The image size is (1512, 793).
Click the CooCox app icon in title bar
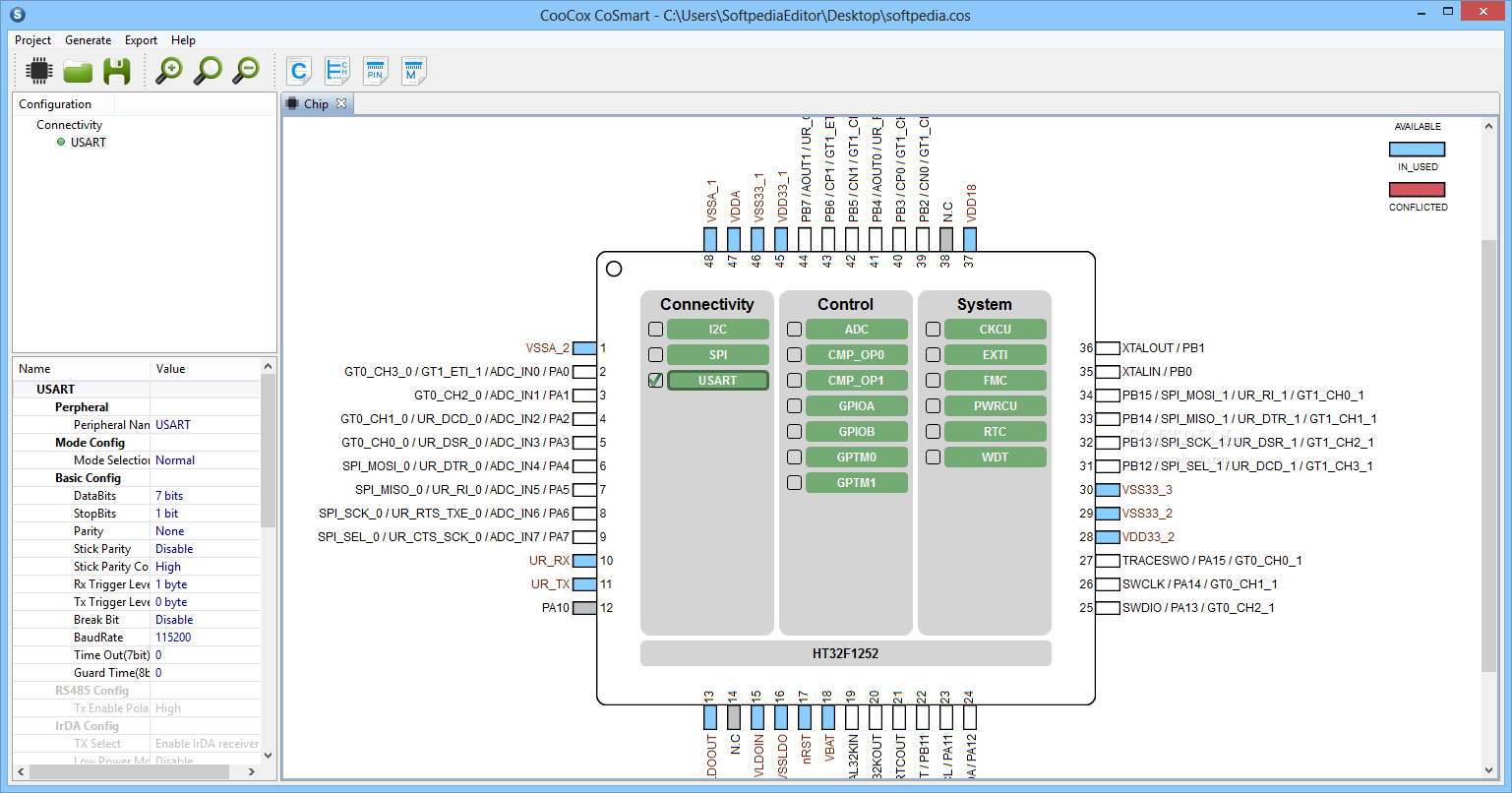point(17,15)
